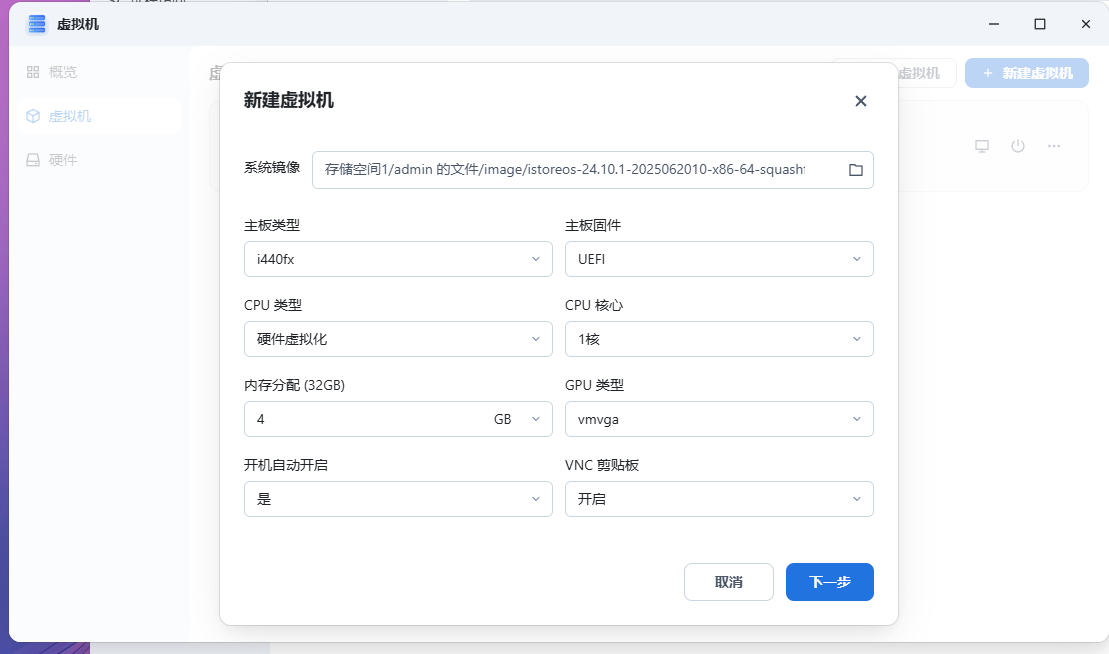
Task: Expand the 主板类型 i440fx dropdown
Action: click(x=398, y=259)
